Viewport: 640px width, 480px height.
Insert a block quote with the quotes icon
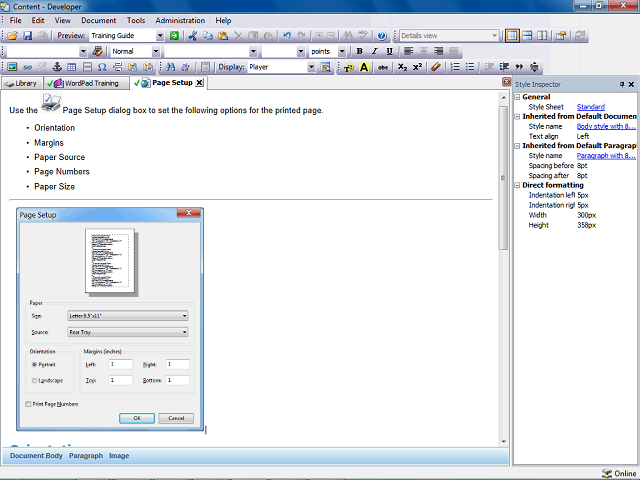[519, 67]
